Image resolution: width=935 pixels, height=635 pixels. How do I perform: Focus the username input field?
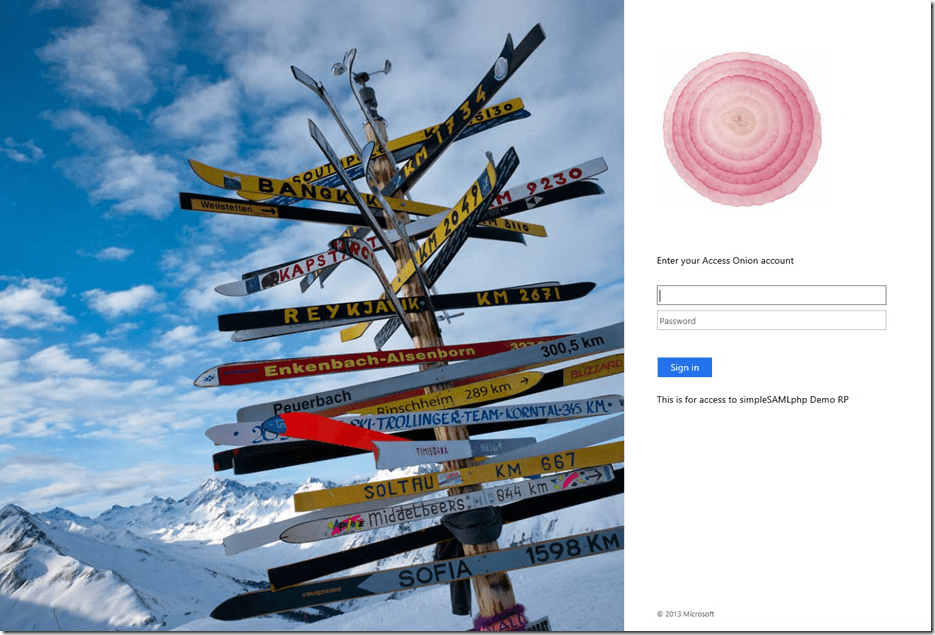point(772,295)
